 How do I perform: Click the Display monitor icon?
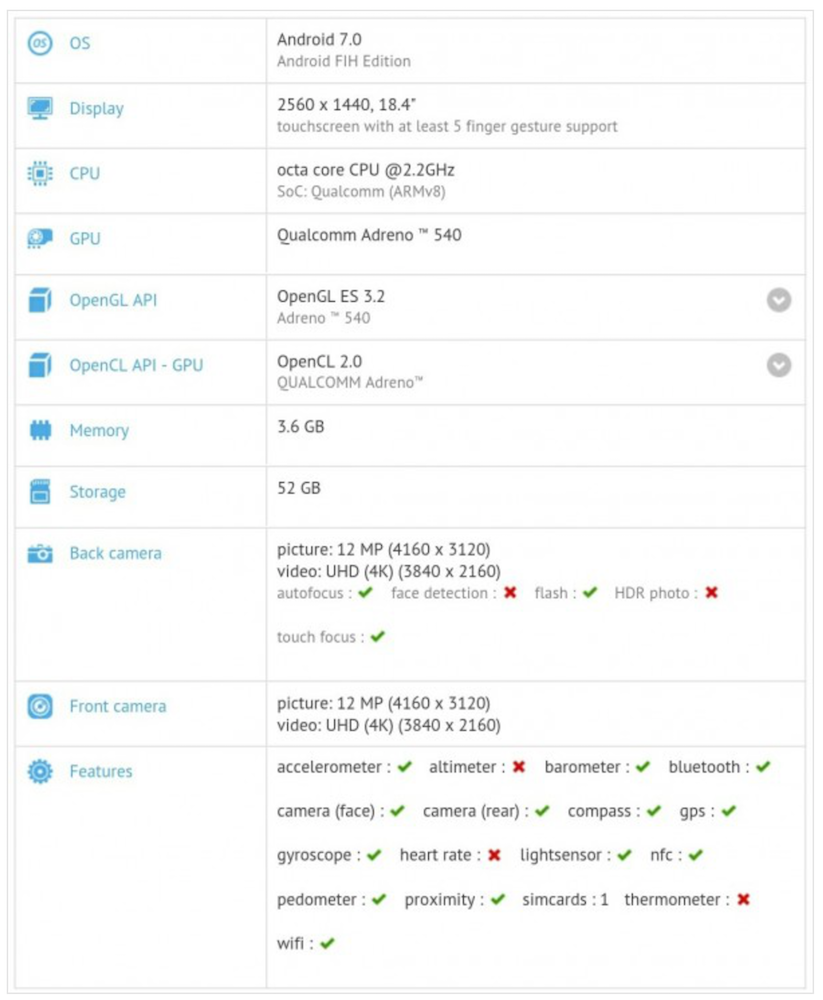[40, 108]
